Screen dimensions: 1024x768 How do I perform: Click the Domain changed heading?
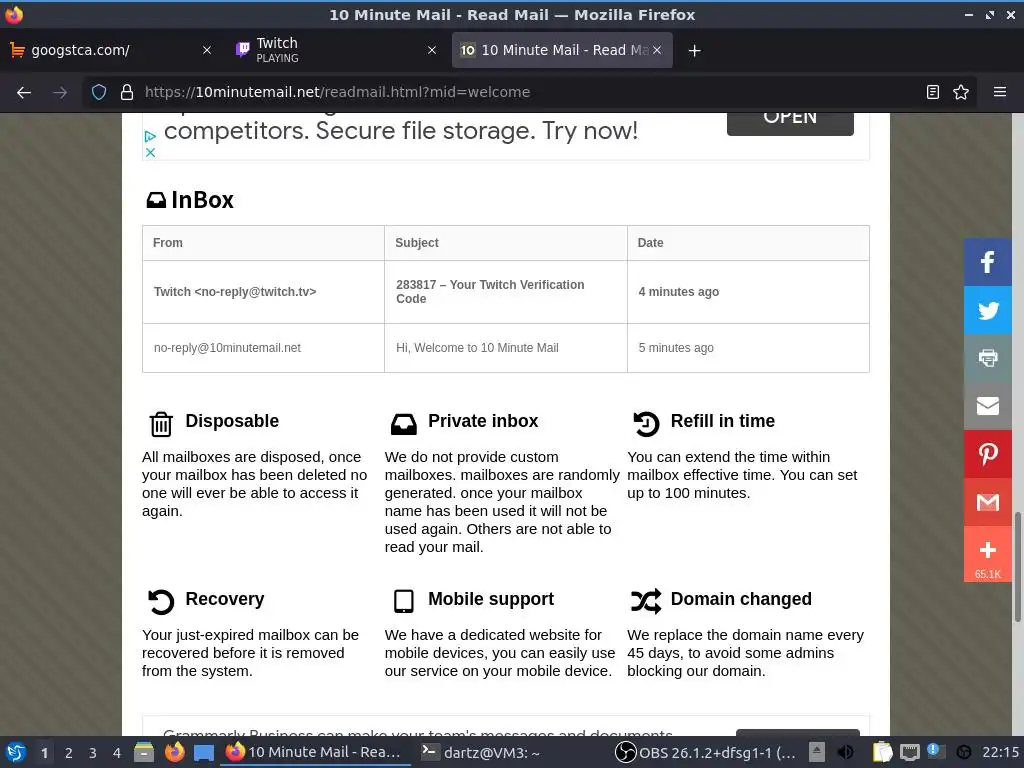click(741, 599)
